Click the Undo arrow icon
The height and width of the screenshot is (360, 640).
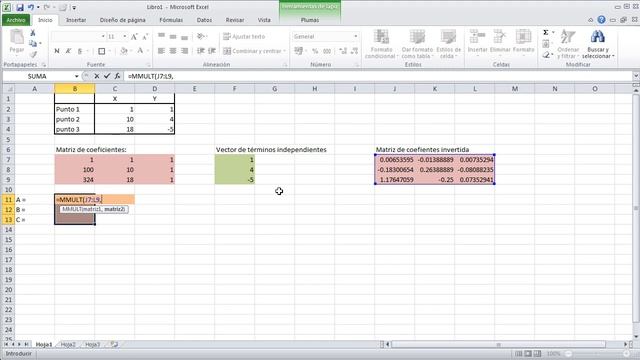point(31,7)
